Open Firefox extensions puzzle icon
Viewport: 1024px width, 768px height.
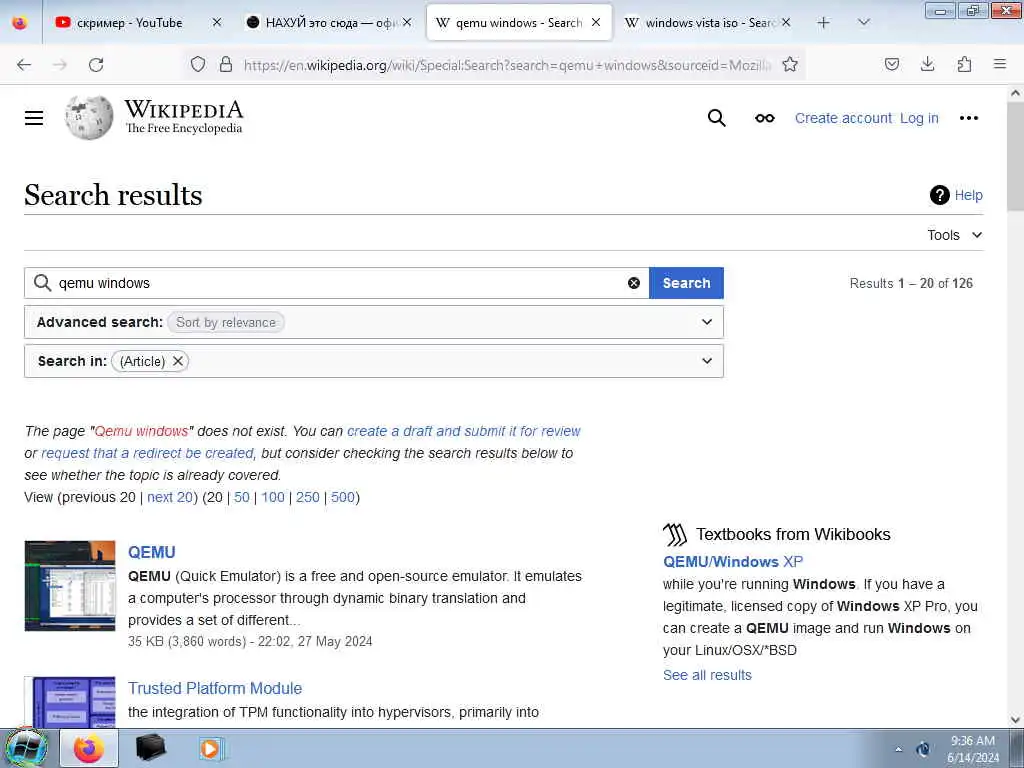[x=964, y=64]
